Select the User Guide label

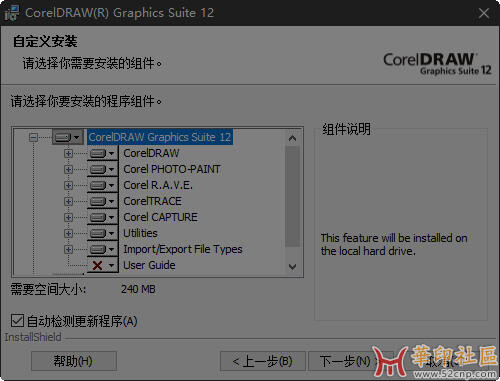149,265
